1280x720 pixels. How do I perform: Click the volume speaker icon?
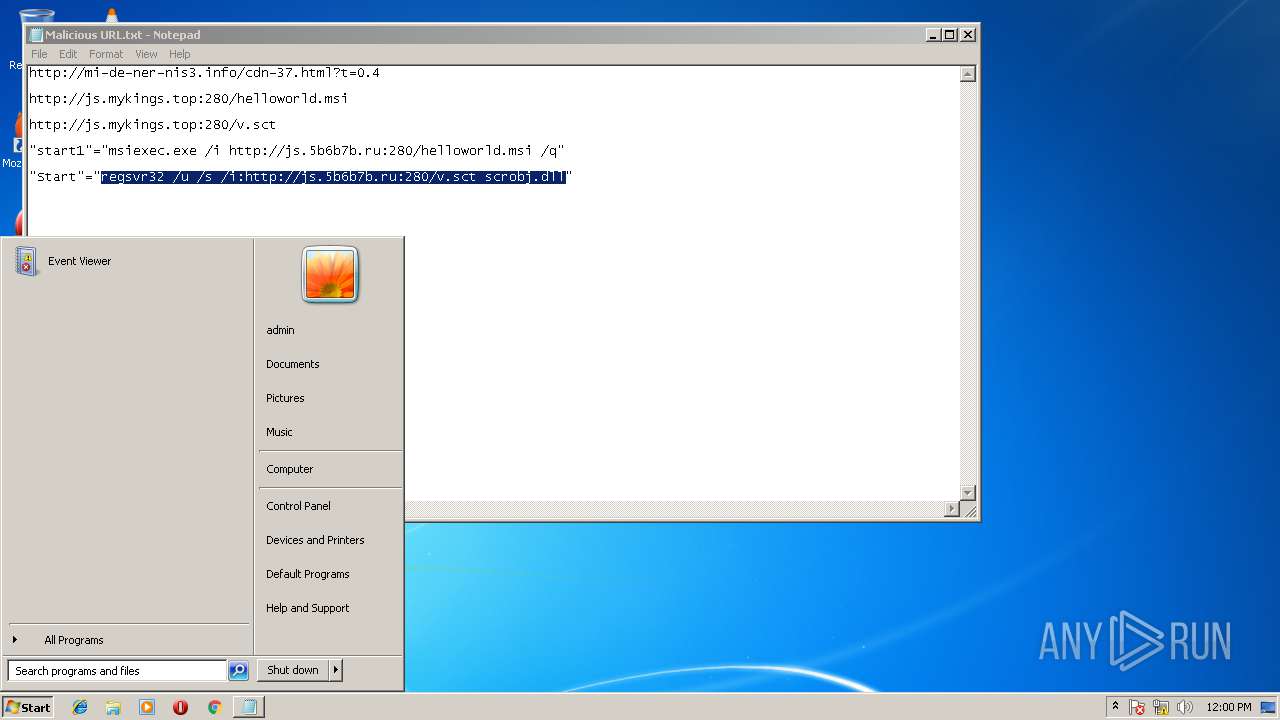coord(1185,707)
